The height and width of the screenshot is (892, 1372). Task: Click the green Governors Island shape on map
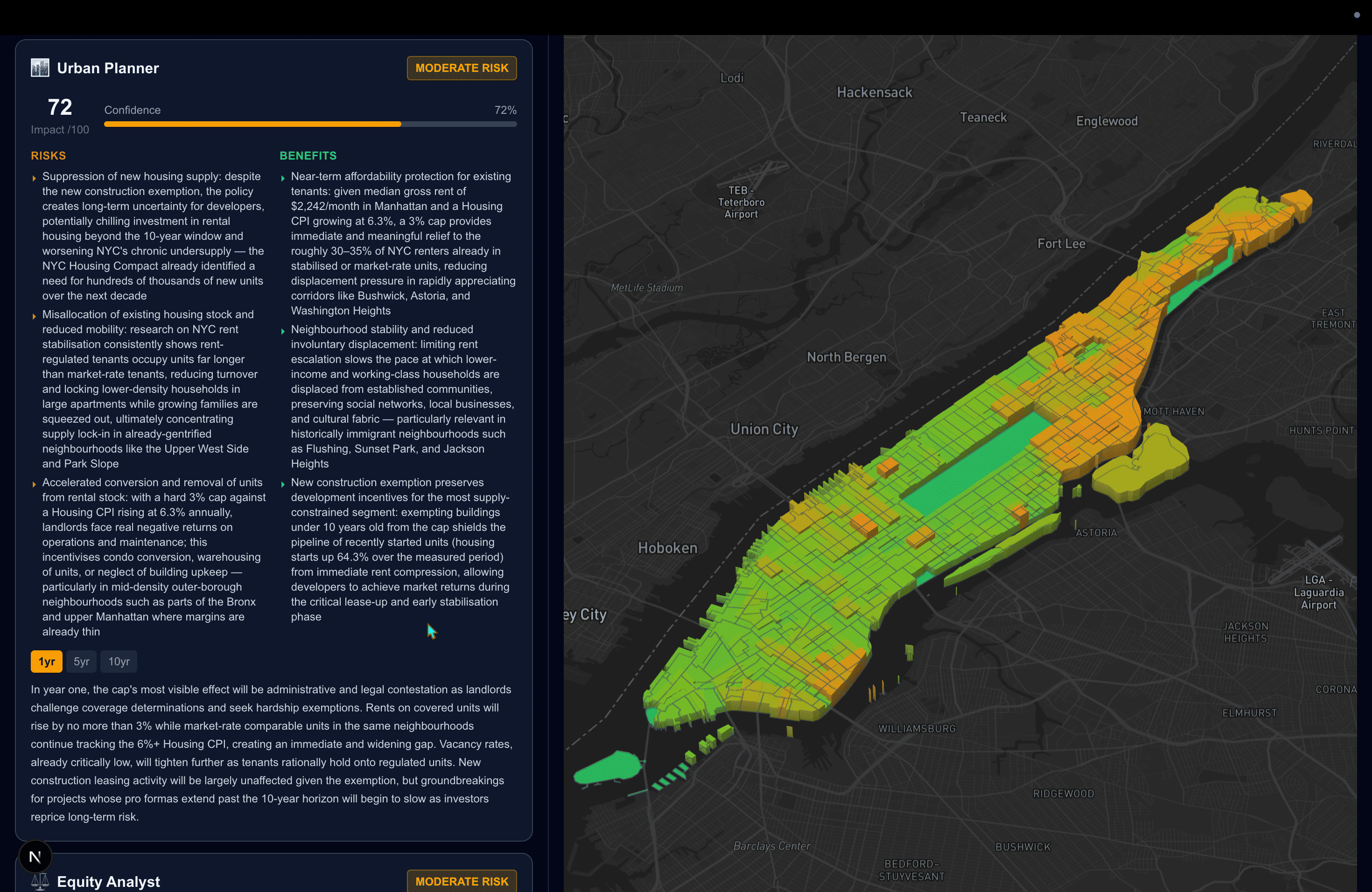(x=608, y=767)
